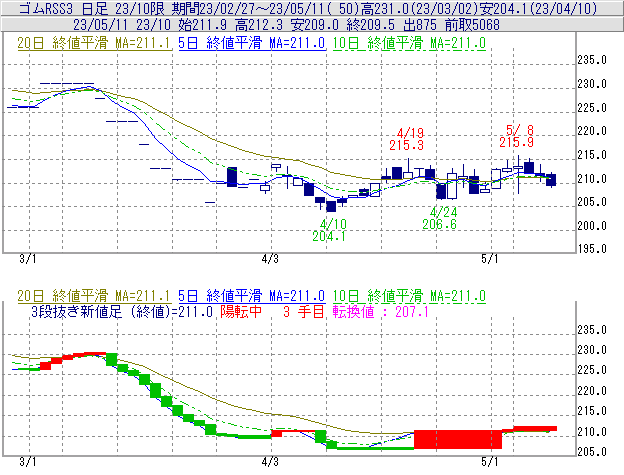The height and width of the screenshot is (475, 624).
Task: Click the red 3 手目 text
Action: pyautogui.click(x=304, y=311)
